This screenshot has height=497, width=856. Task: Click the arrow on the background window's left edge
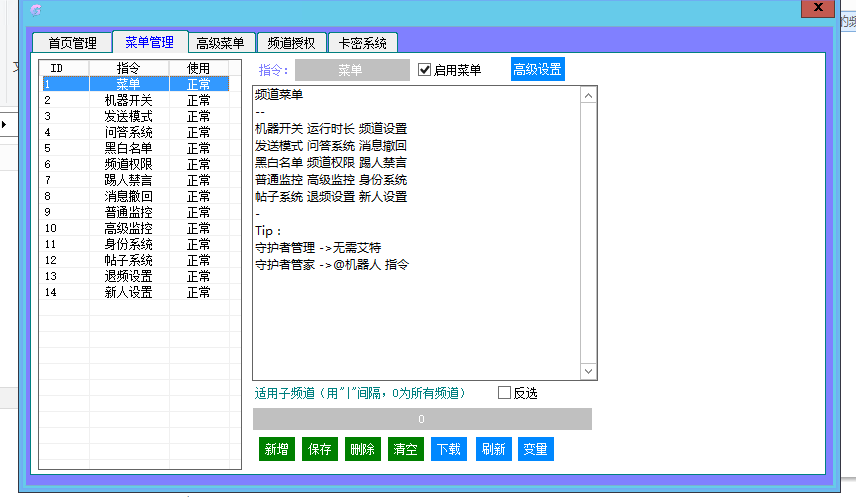[4, 125]
